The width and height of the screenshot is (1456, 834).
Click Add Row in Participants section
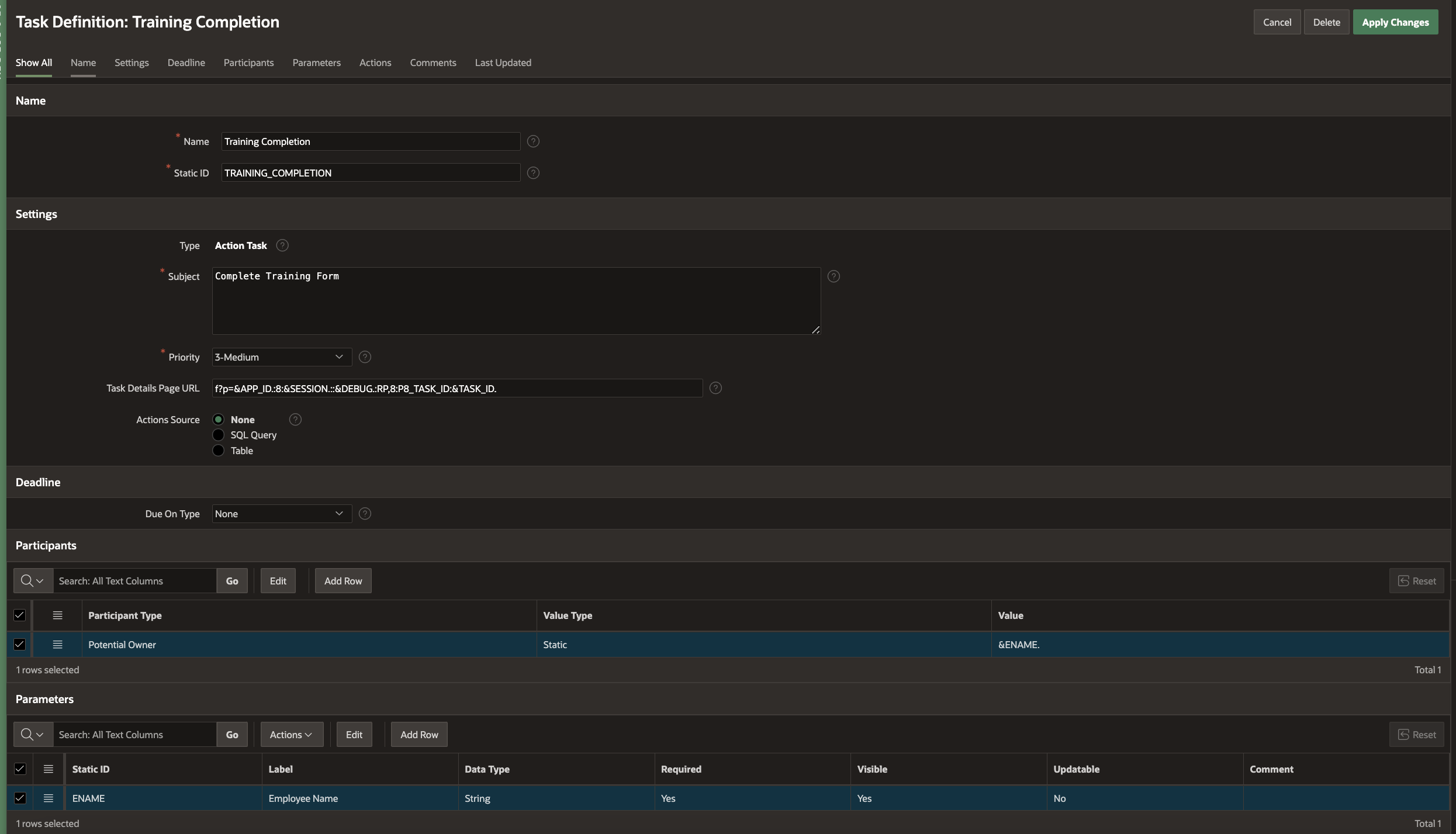(343, 581)
